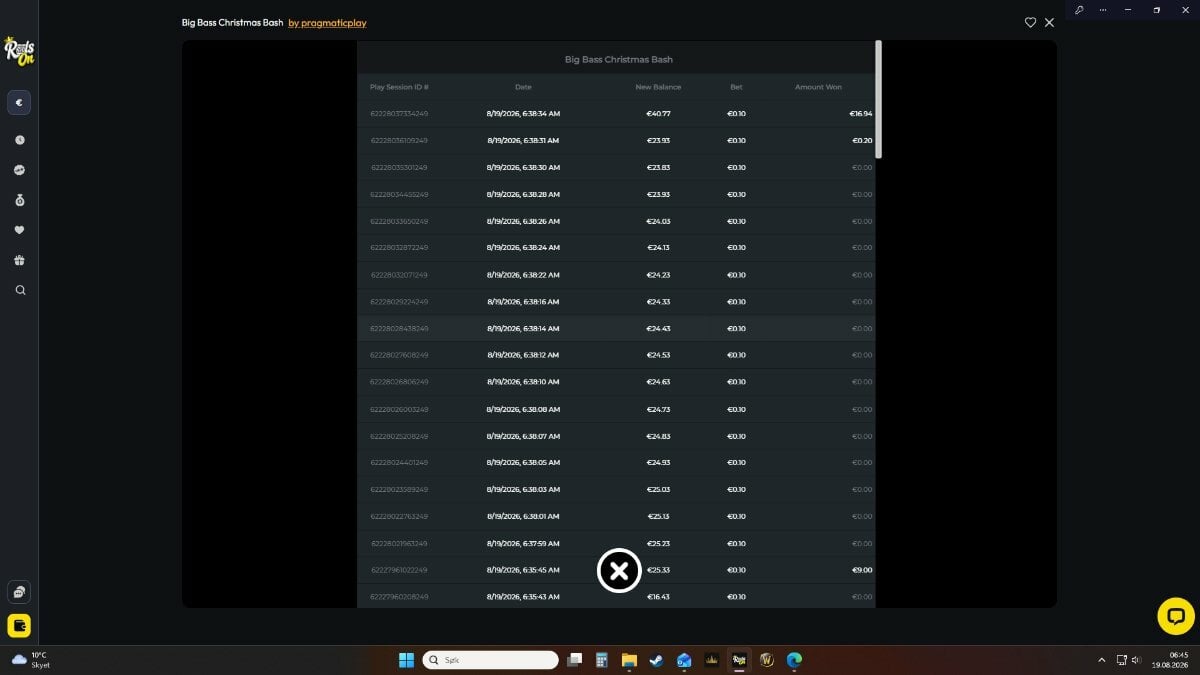The height and width of the screenshot is (675, 1200).
Task: Click the sidebar collapse arrow button
Action: 19,102
